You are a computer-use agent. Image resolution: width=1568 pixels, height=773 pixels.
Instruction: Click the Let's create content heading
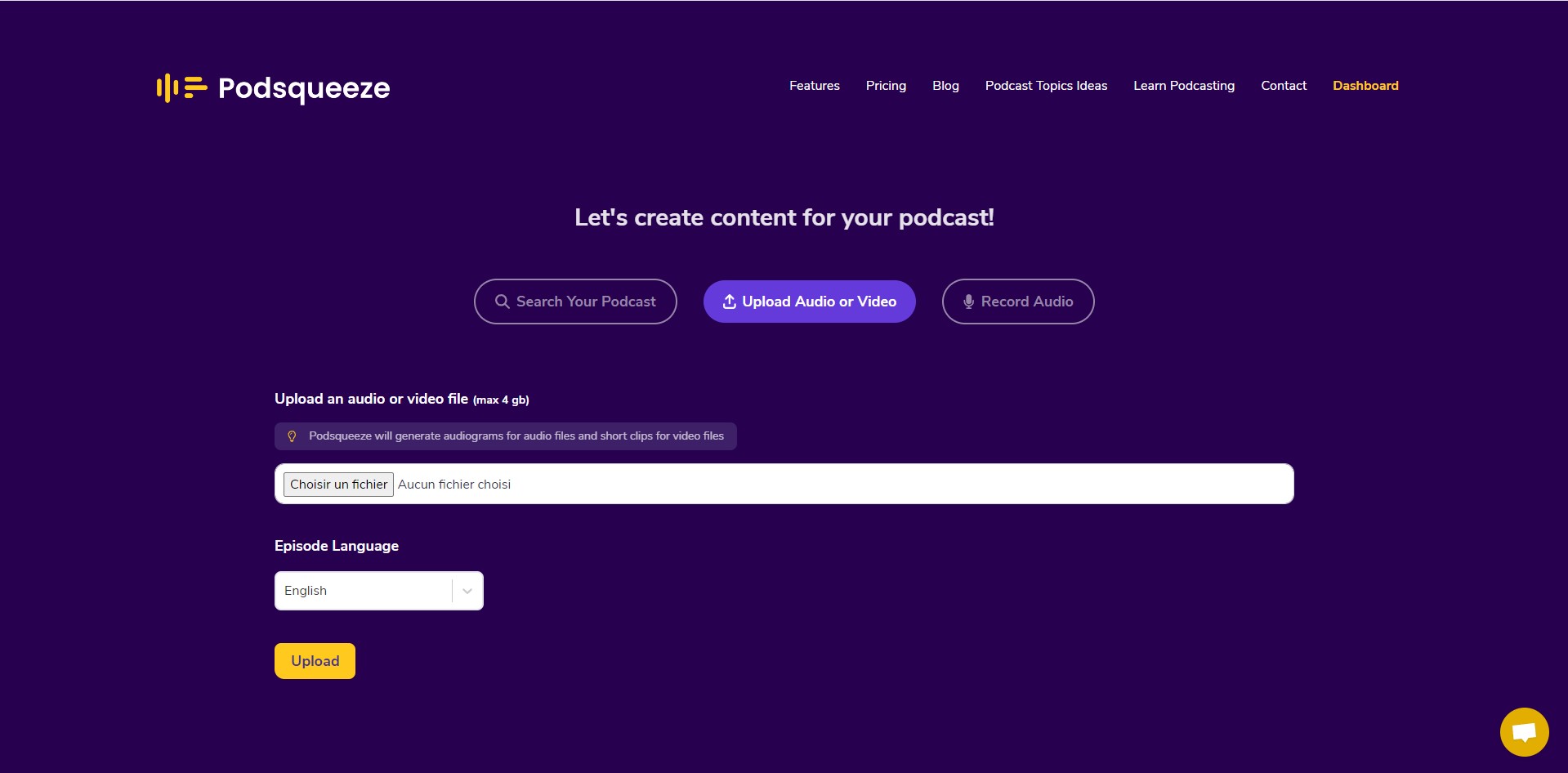[784, 217]
